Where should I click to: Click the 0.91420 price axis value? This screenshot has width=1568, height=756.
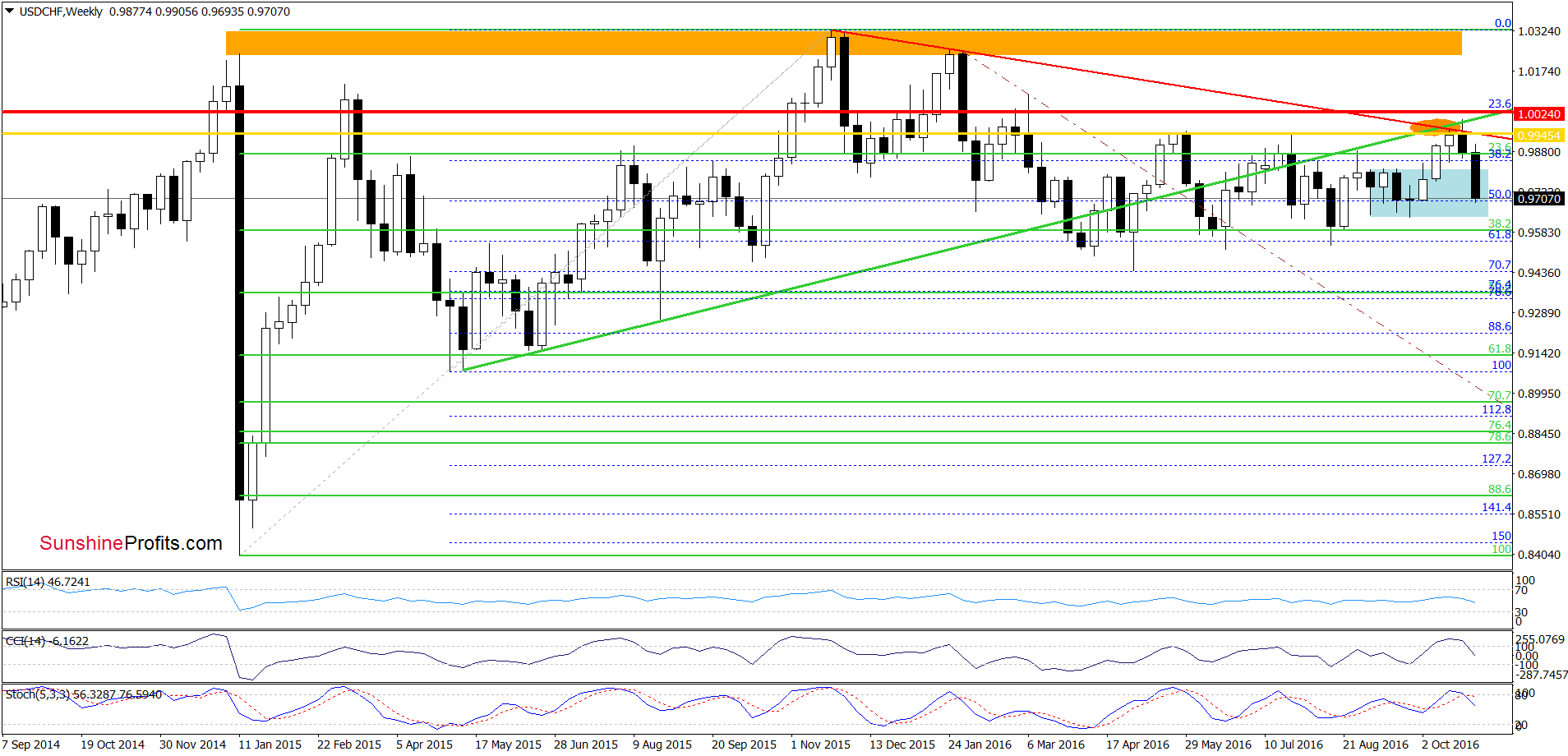click(x=1539, y=353)
